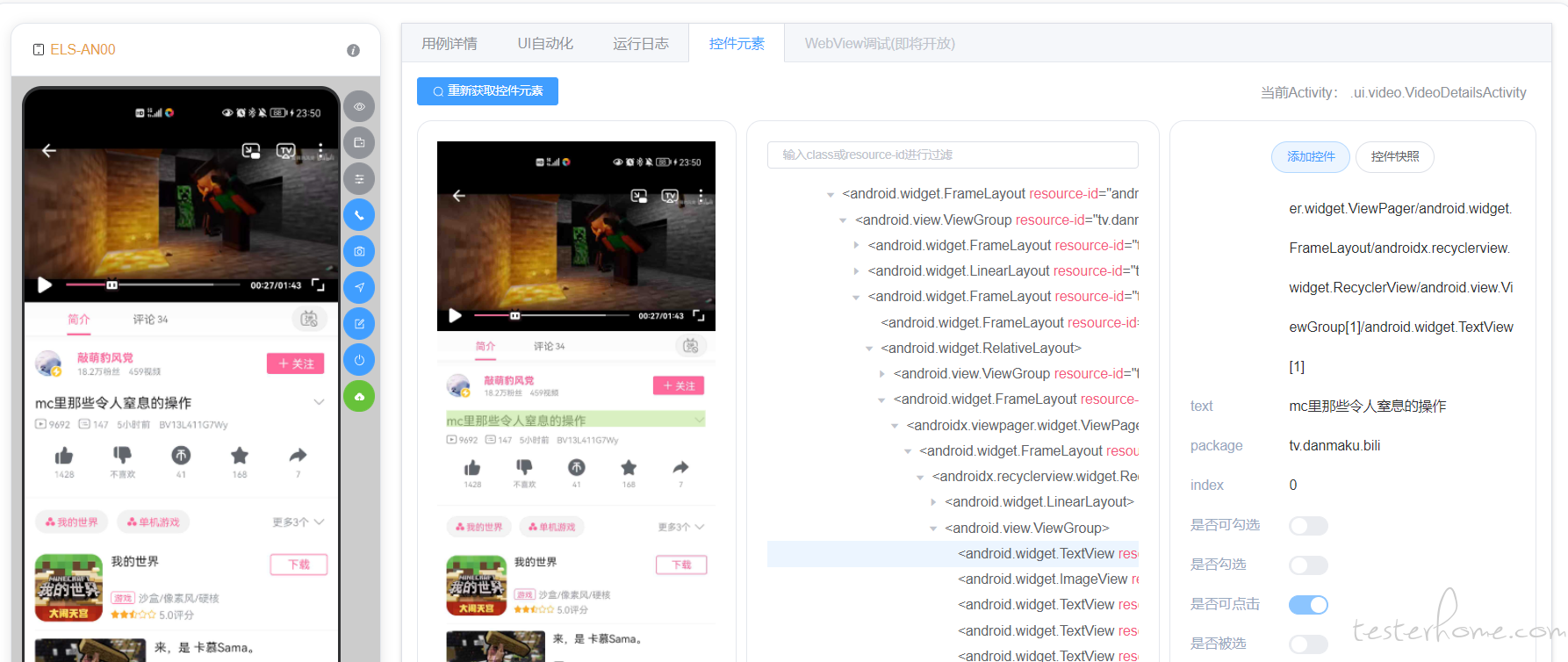1568x662 pixels.
Task: Click the WebView调试(即将开放) tab
Action: pyautogui.click(x=880, y=43)
